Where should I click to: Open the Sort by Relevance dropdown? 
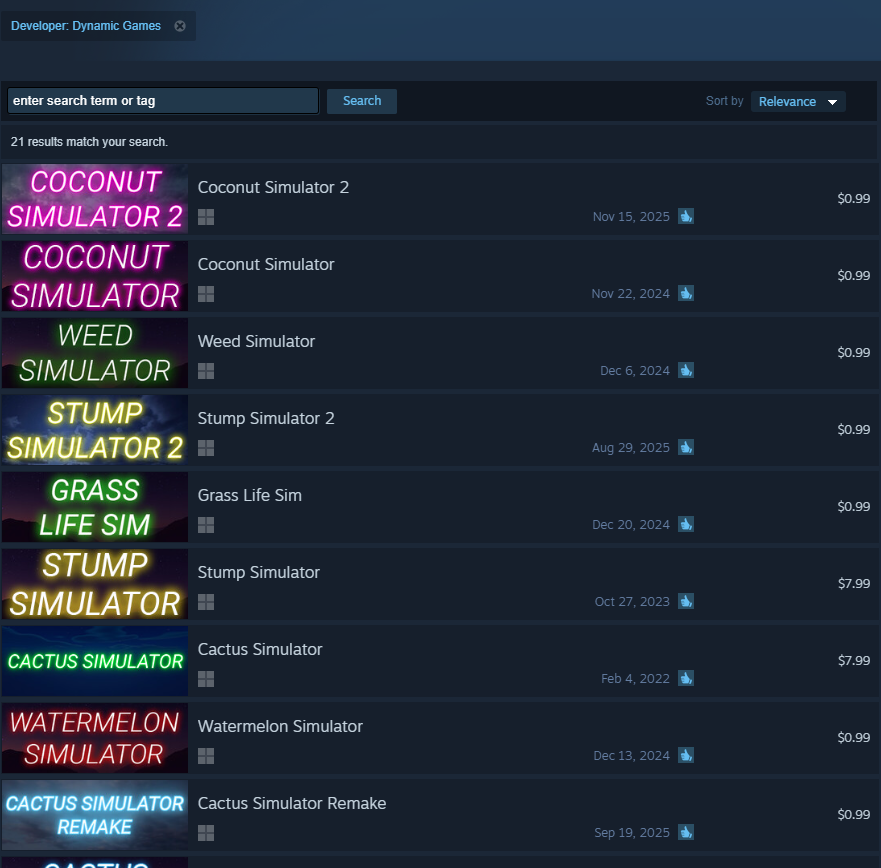(798, 102)
